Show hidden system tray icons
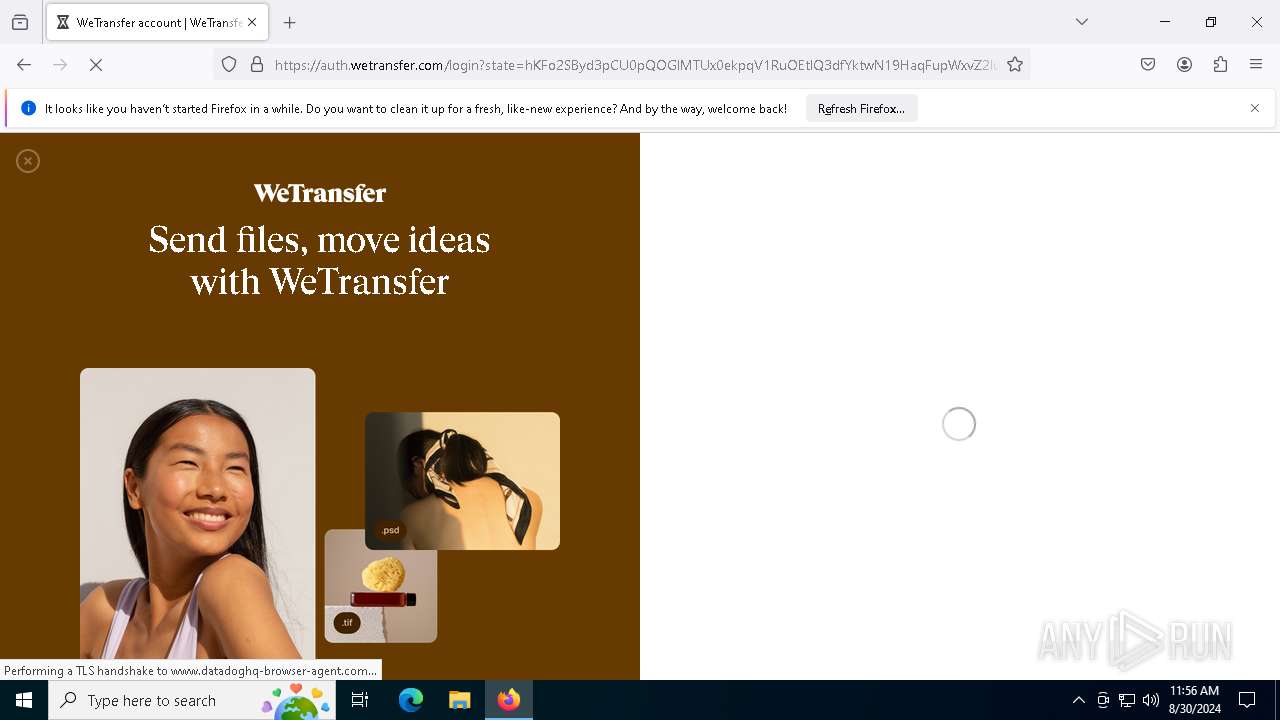The height and width of the screenshot is (720, 1280). click(x=1078, y=700)
